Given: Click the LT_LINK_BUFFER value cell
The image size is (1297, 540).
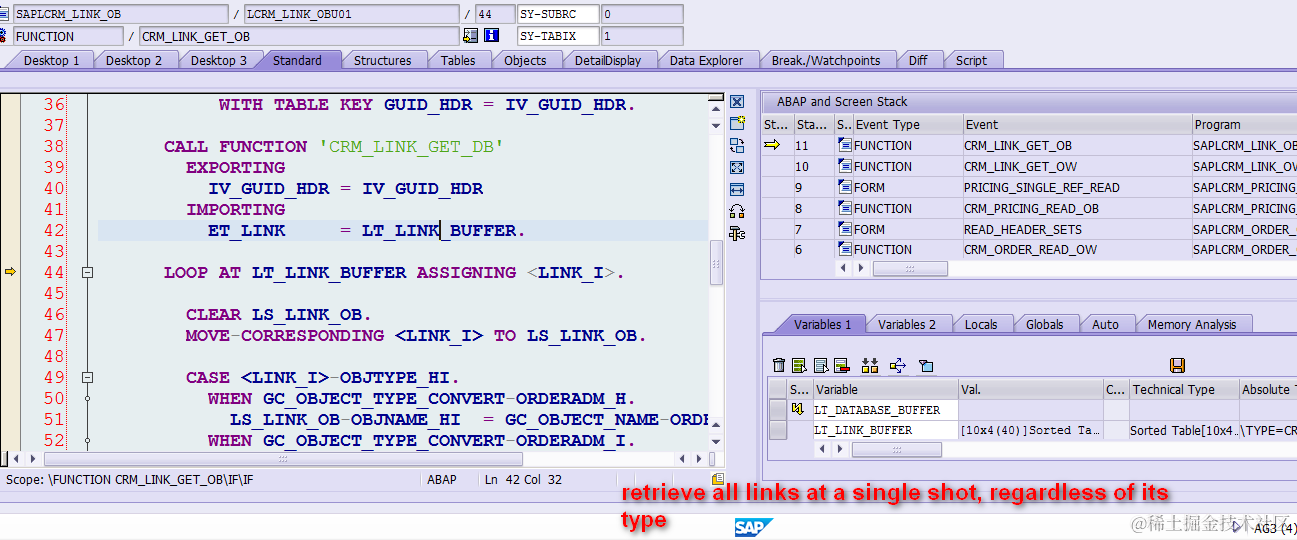Looking at the screenshot, I should (x=1030, y=430).
